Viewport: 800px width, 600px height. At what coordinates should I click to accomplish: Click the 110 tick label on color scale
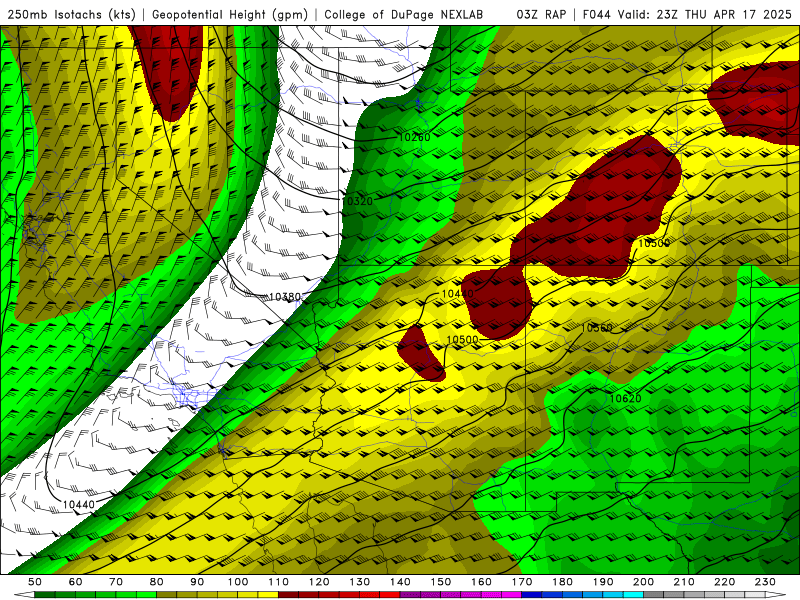pyautogui.click(x=279, y=582)
